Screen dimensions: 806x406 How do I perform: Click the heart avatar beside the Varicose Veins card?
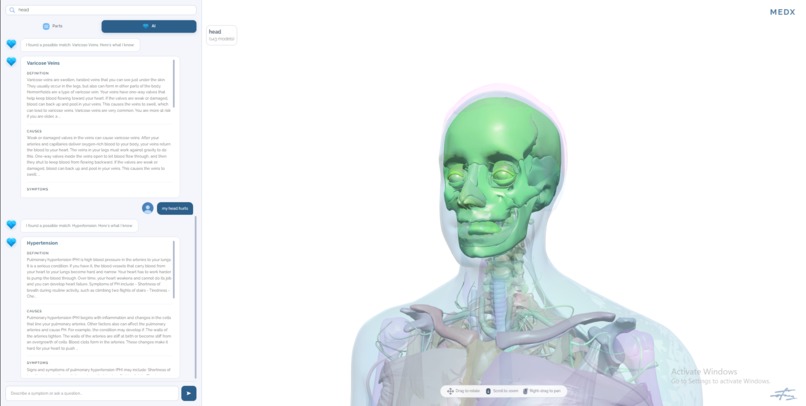(11, 62)
